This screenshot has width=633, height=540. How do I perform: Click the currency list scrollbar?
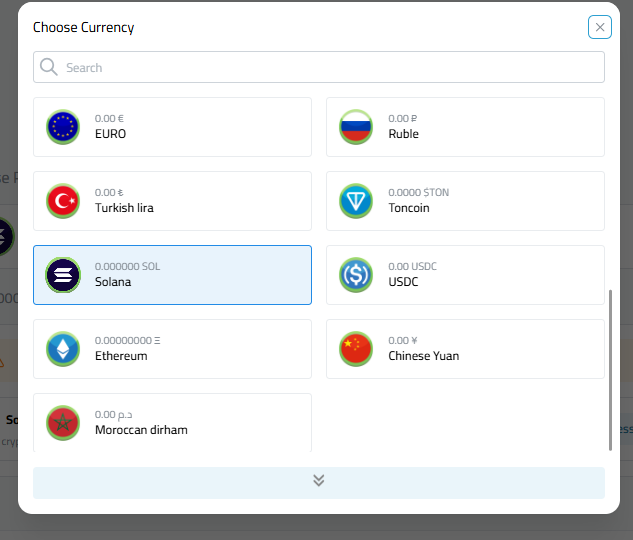pos(610,370)
